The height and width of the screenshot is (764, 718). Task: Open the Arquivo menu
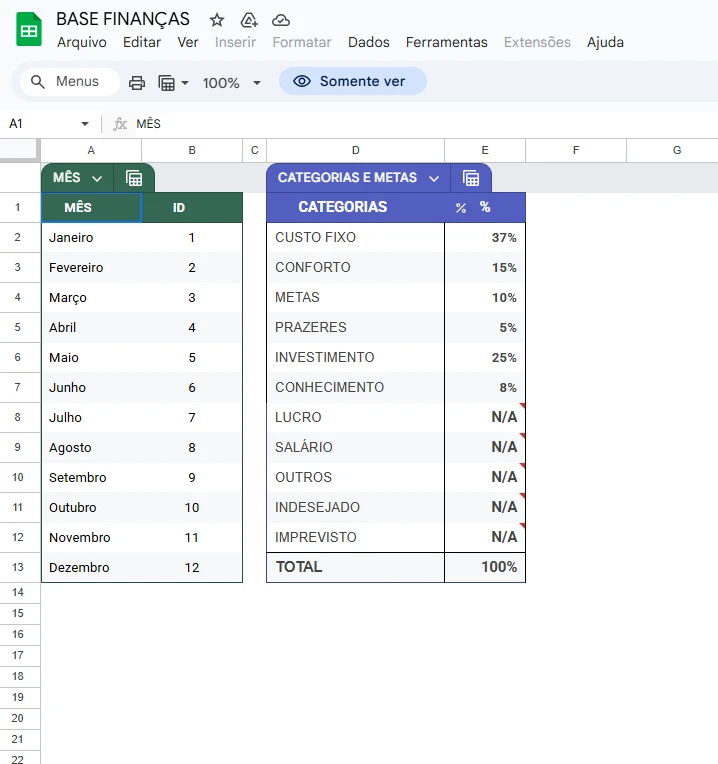[82, 42]
